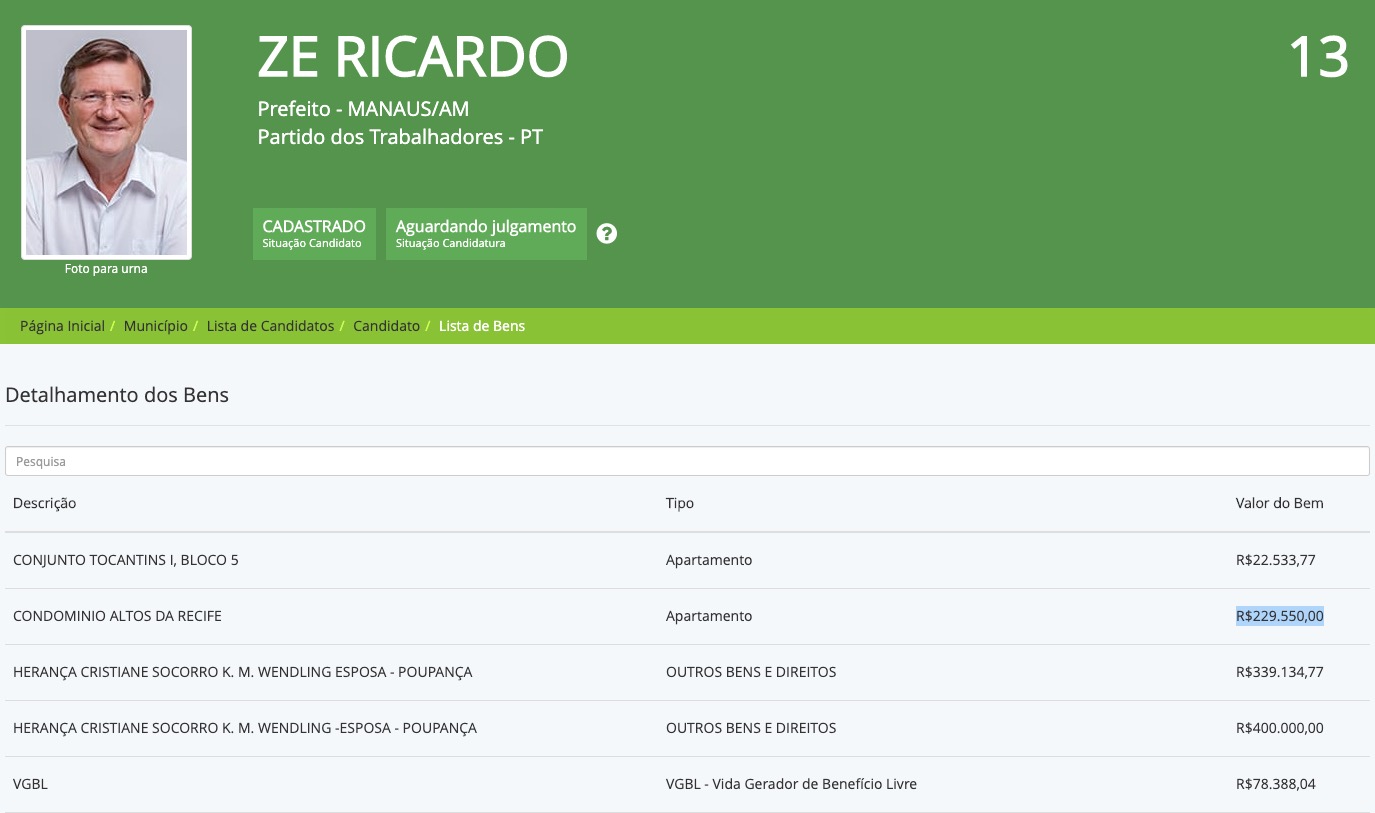Click the candidate number 13

[x=1318, y=58]
